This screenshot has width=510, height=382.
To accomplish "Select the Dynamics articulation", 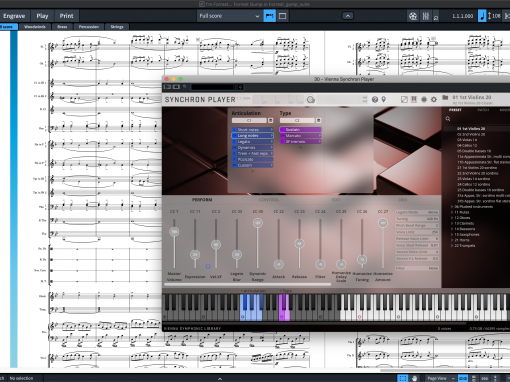I will click(253, 148).
